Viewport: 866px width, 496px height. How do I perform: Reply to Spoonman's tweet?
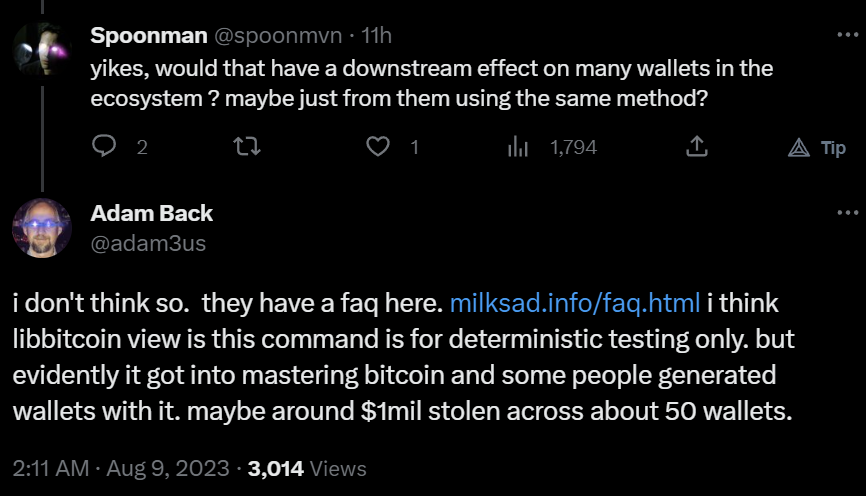106,147
